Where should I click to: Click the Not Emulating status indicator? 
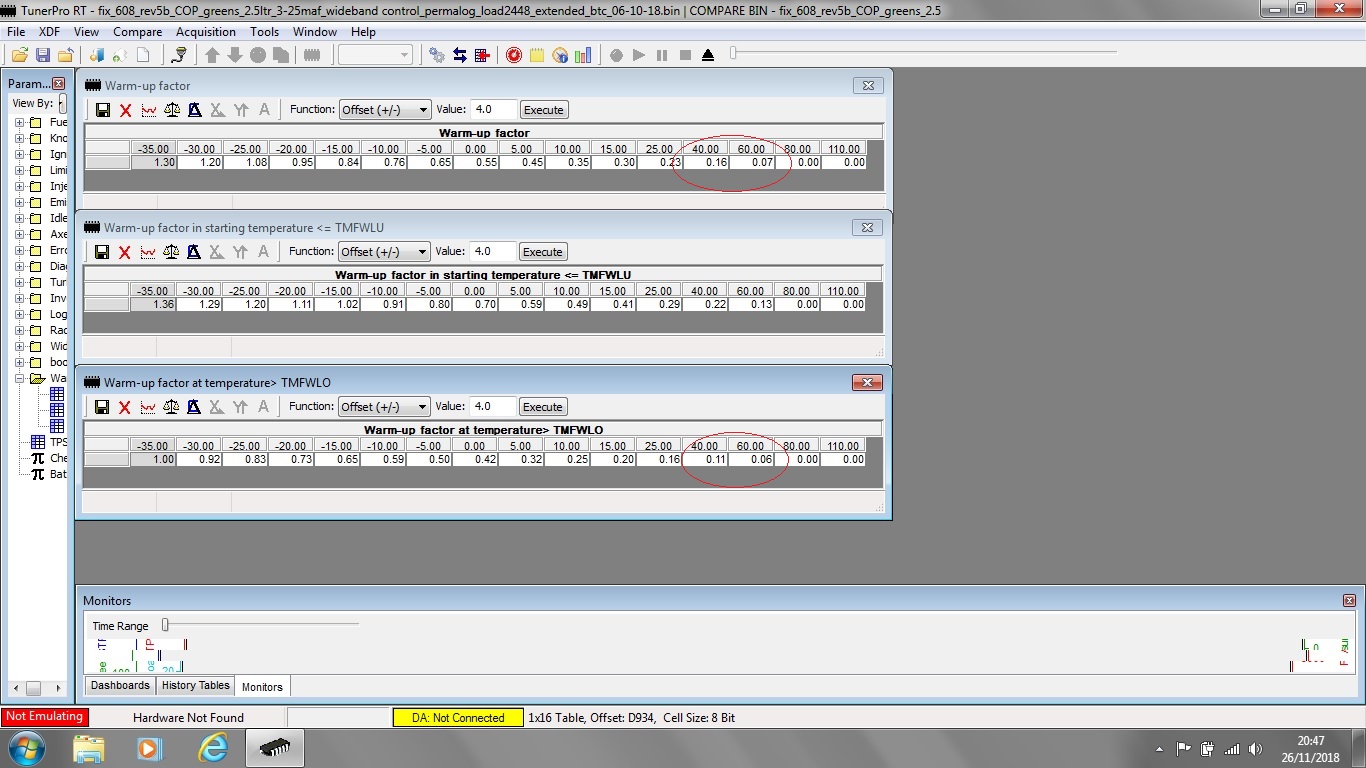click(44, 717)
